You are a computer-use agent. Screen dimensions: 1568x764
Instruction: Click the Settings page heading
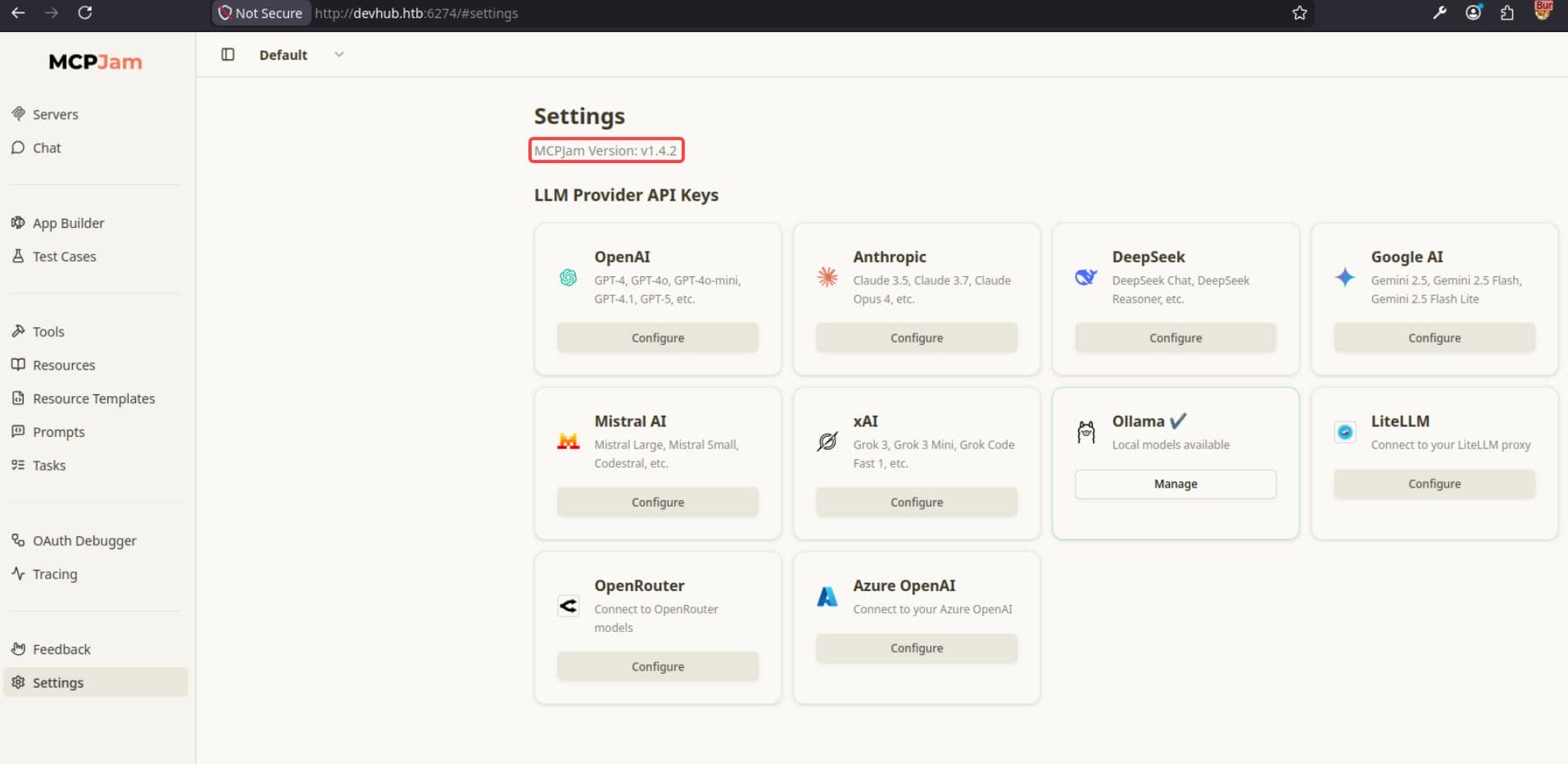click(x=579, y=116)
